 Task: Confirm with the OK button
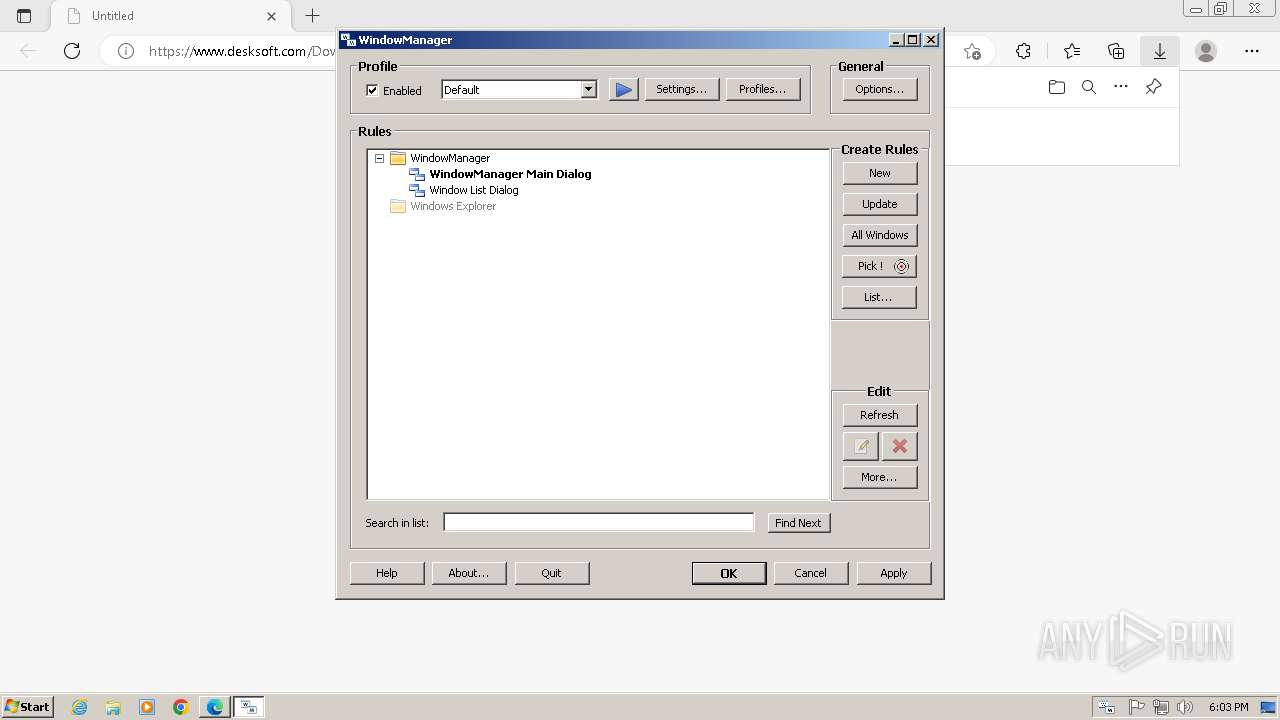pyautogui.click(x=729, y=573)
